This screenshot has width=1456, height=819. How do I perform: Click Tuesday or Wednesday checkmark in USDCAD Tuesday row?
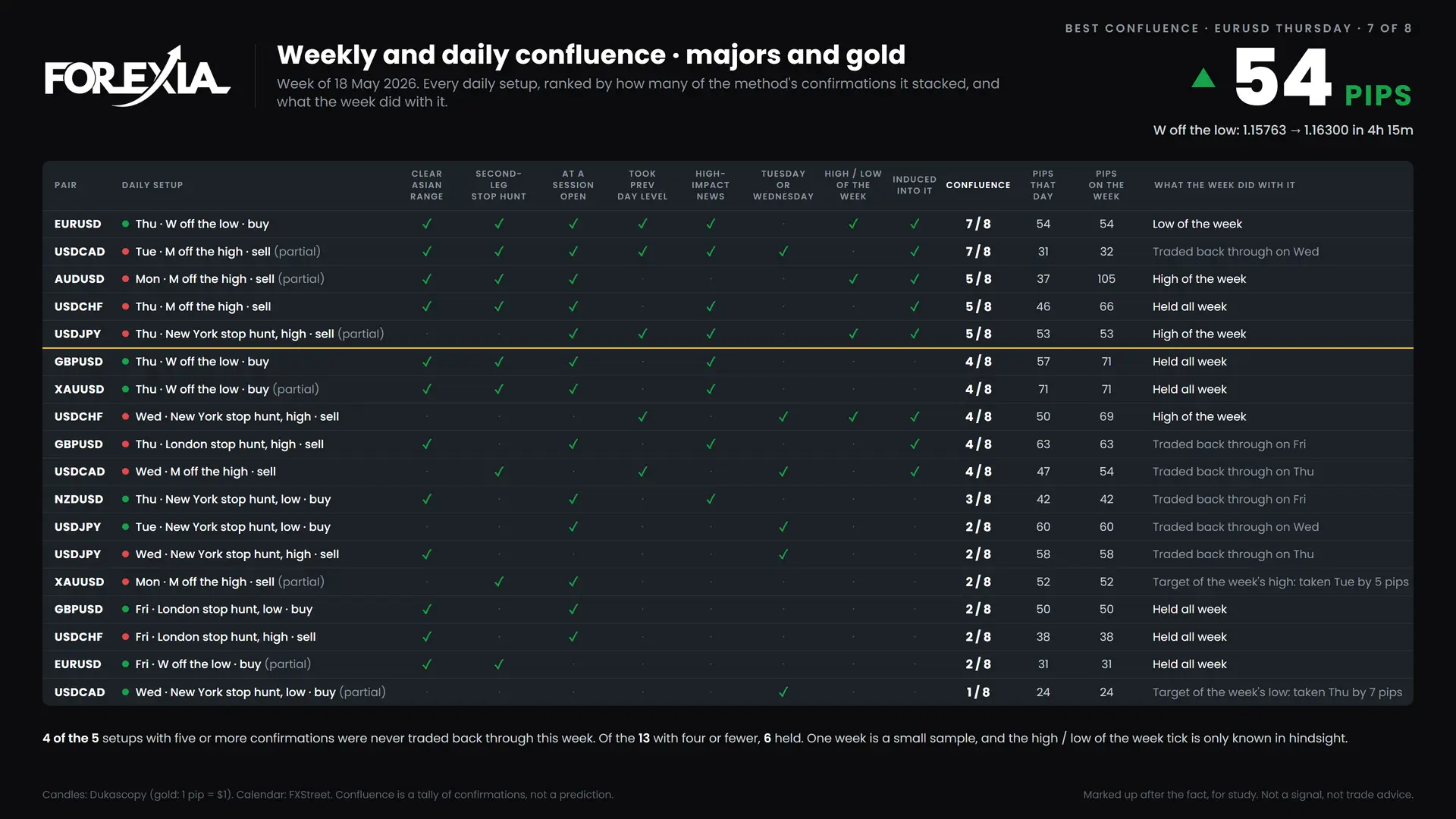point(783,251)
